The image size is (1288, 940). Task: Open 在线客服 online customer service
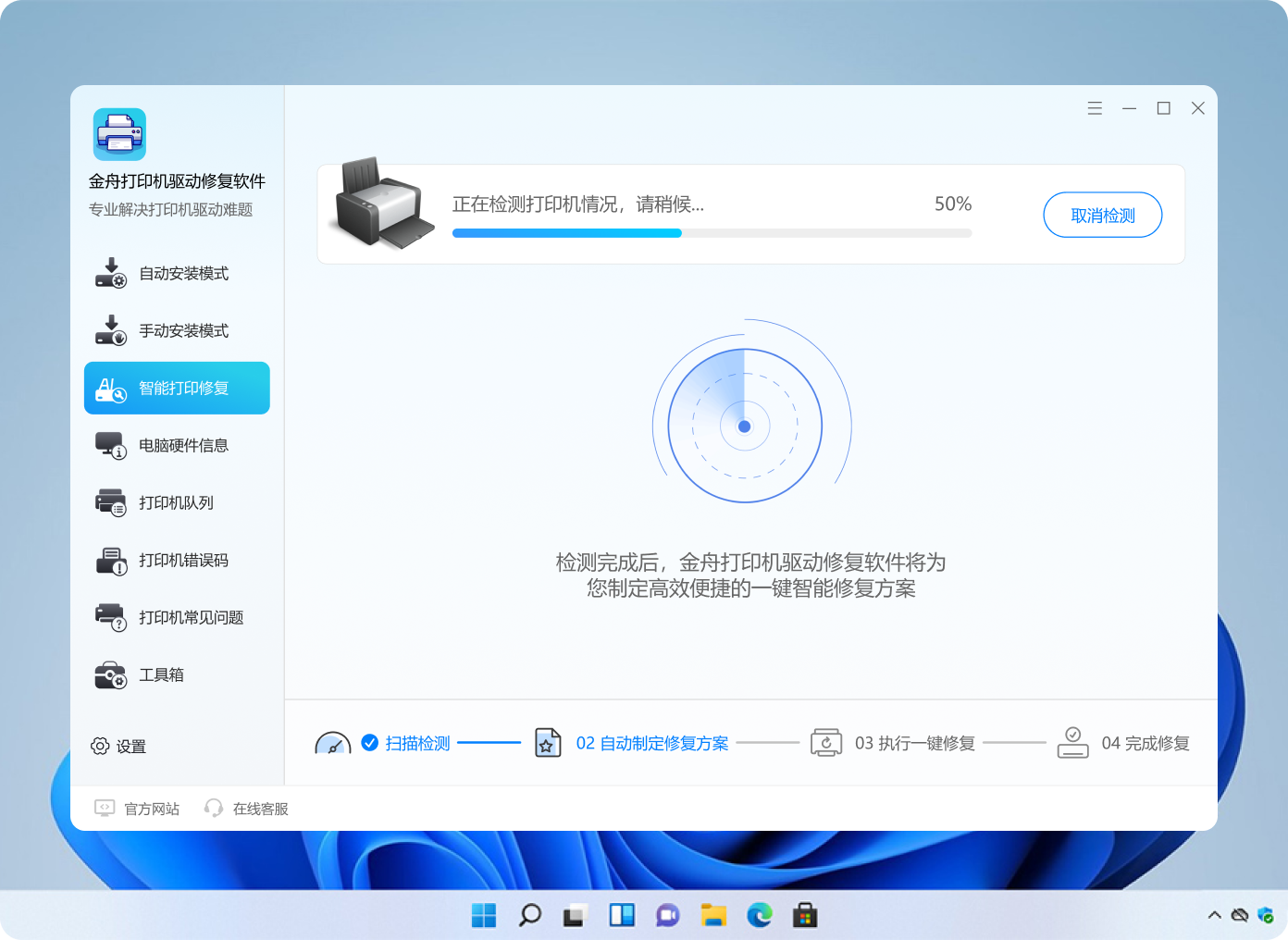[x=245, y=808]
